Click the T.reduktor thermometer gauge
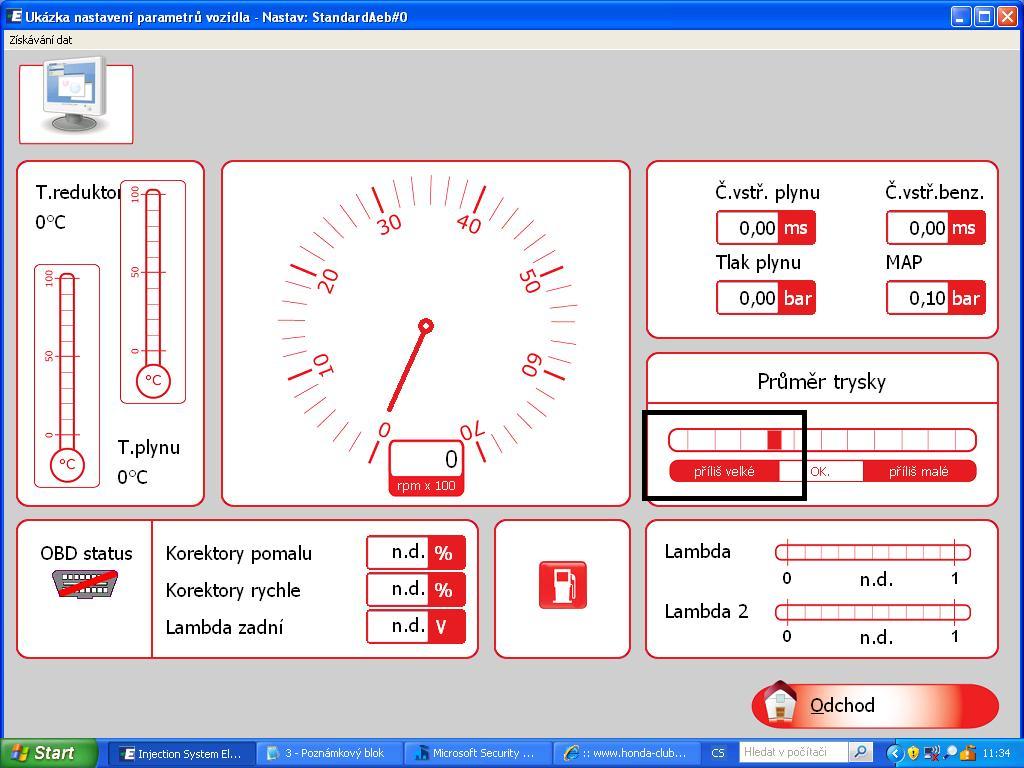The image size is (1024, 768). point(67,375)
